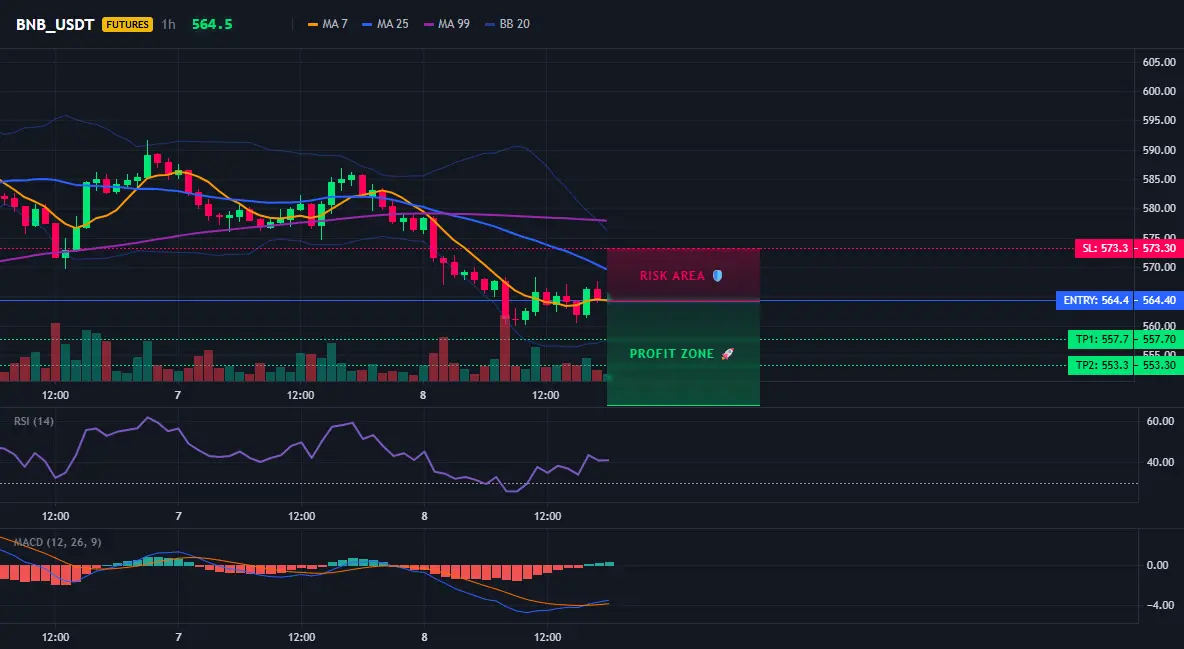1184x649 pixels.
Task: Click the 595.00 price axis label
Action: click(1159, 120)
